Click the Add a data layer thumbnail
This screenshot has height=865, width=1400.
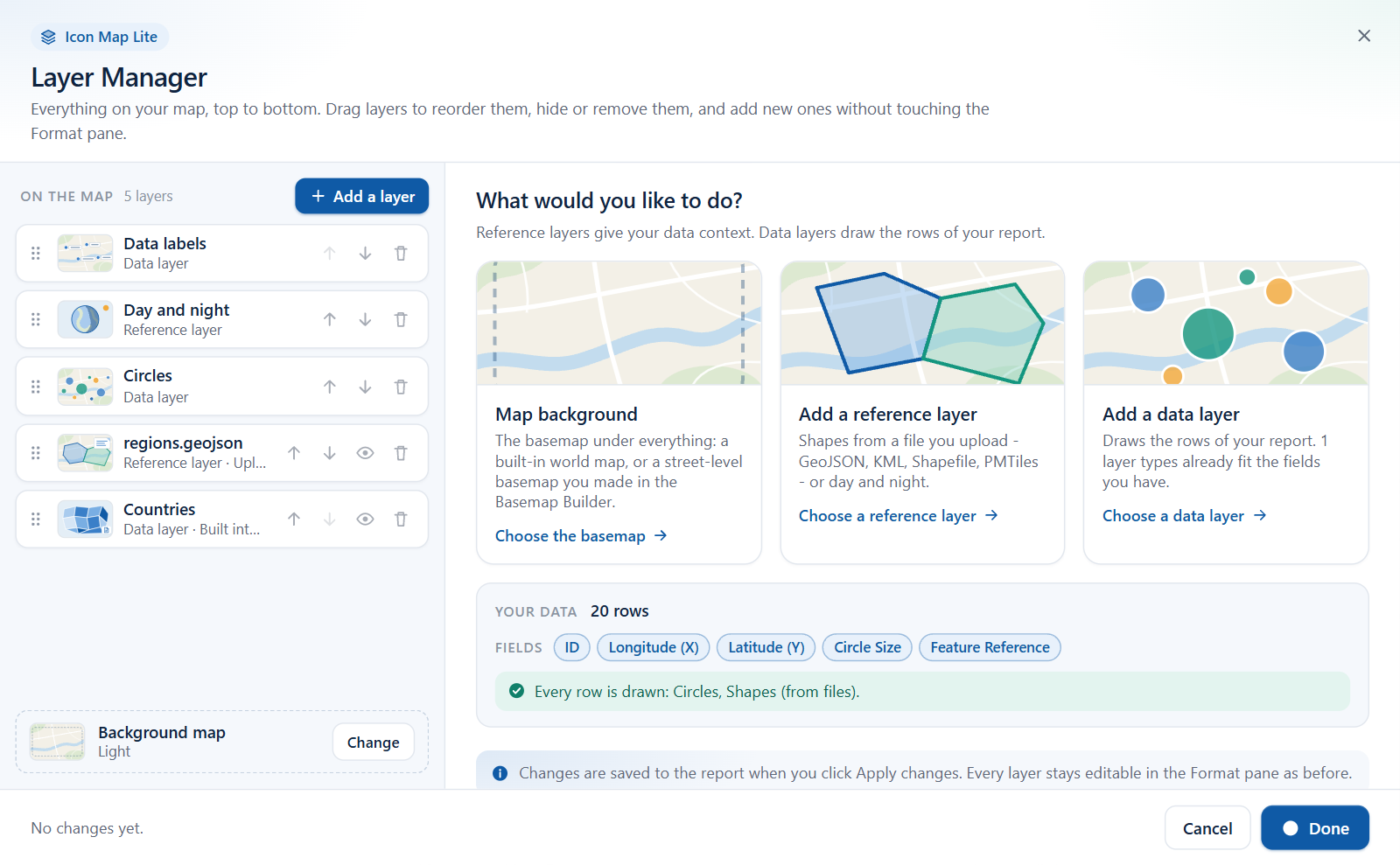point(1226,323)
